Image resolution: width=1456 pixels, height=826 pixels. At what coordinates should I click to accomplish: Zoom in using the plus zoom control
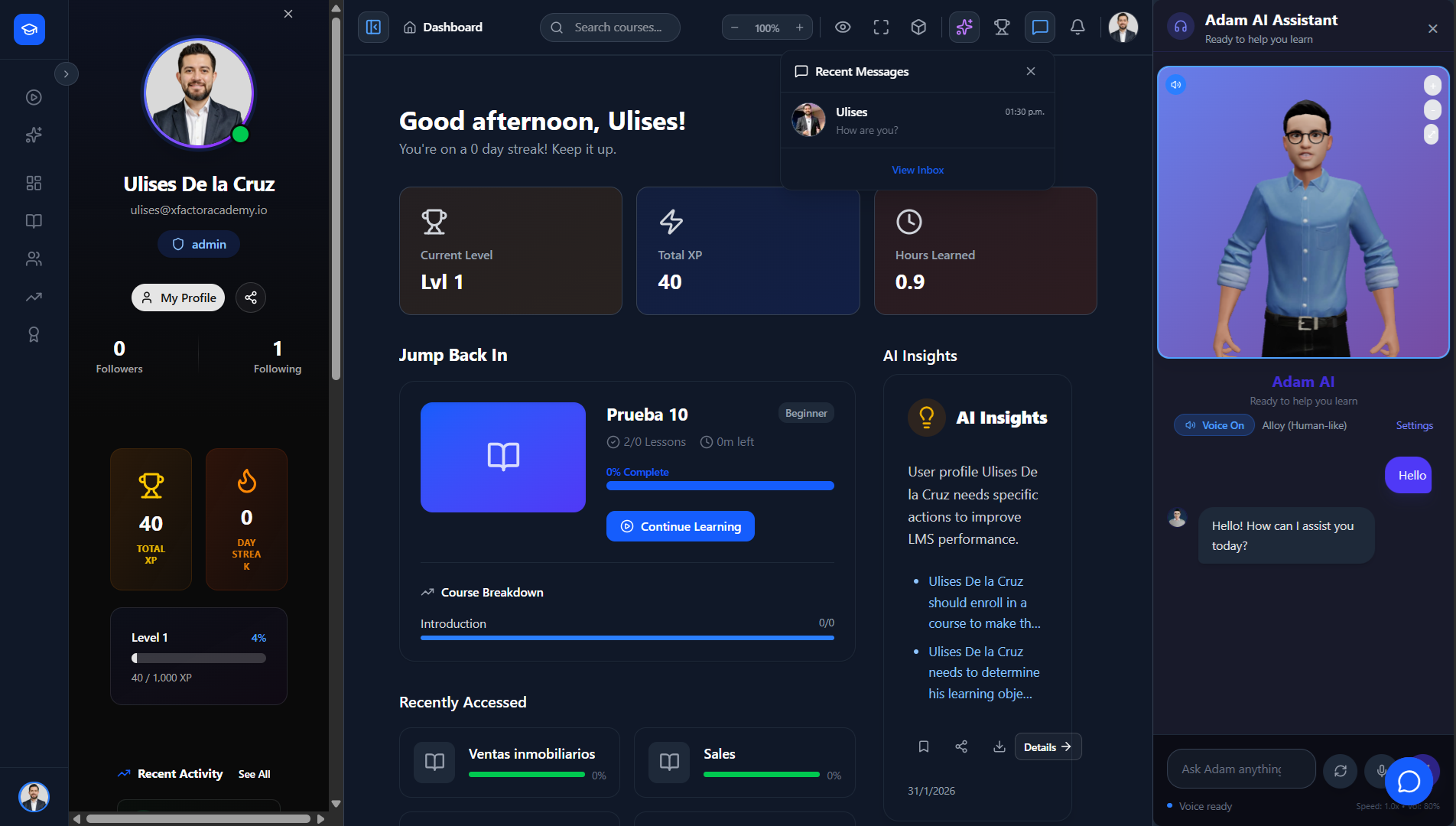(799, 27)
